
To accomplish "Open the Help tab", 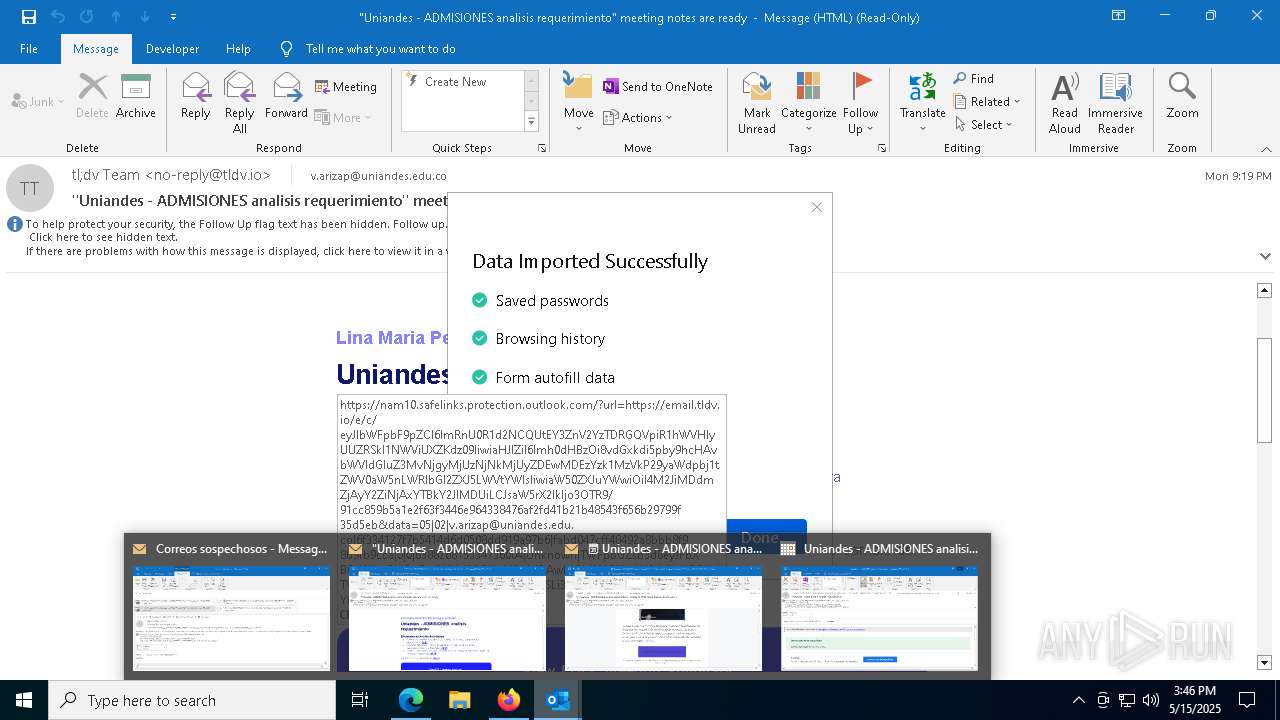I will click(x=238, y=48).
